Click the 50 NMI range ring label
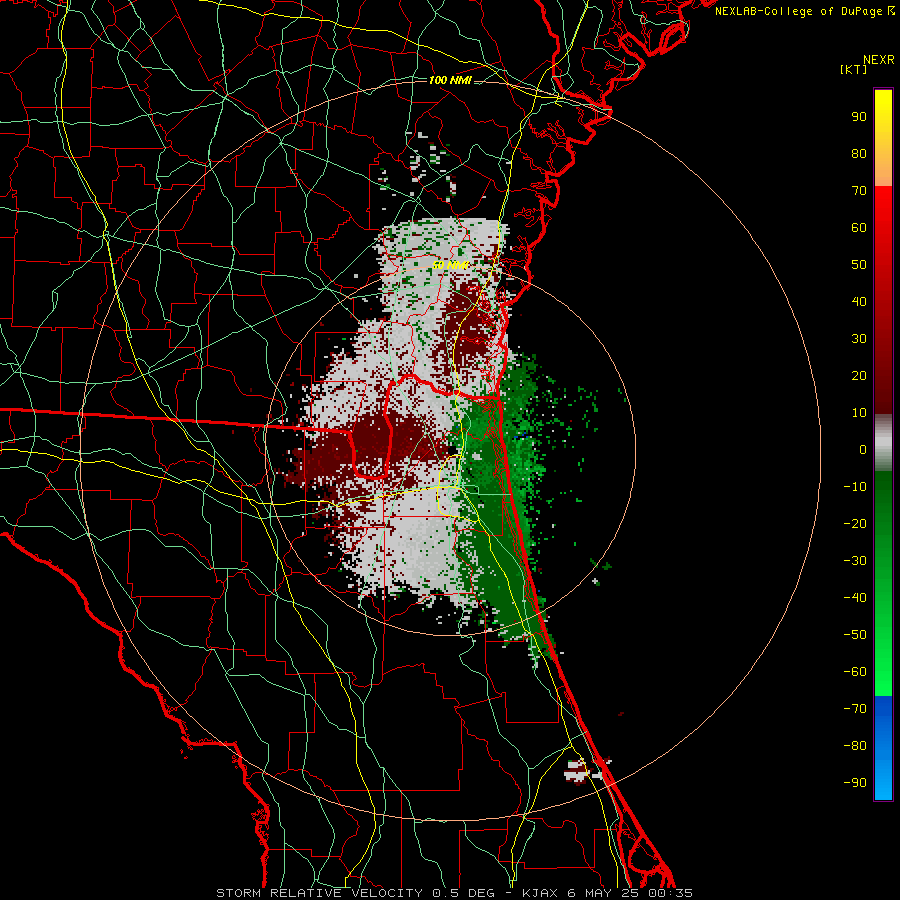Screen dimensions: 900x900 click(450, 265)
